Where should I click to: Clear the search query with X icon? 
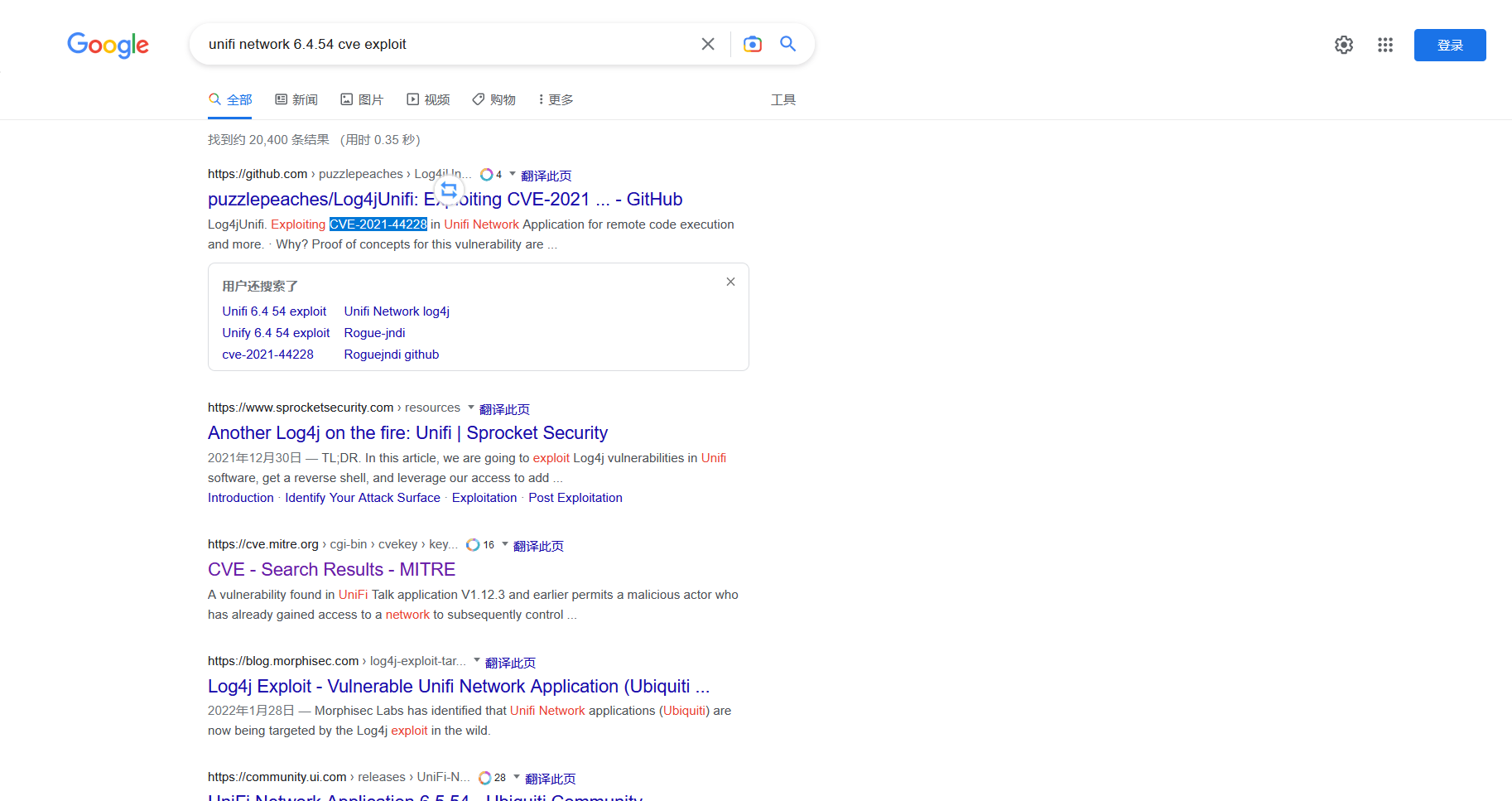point(708,44)
